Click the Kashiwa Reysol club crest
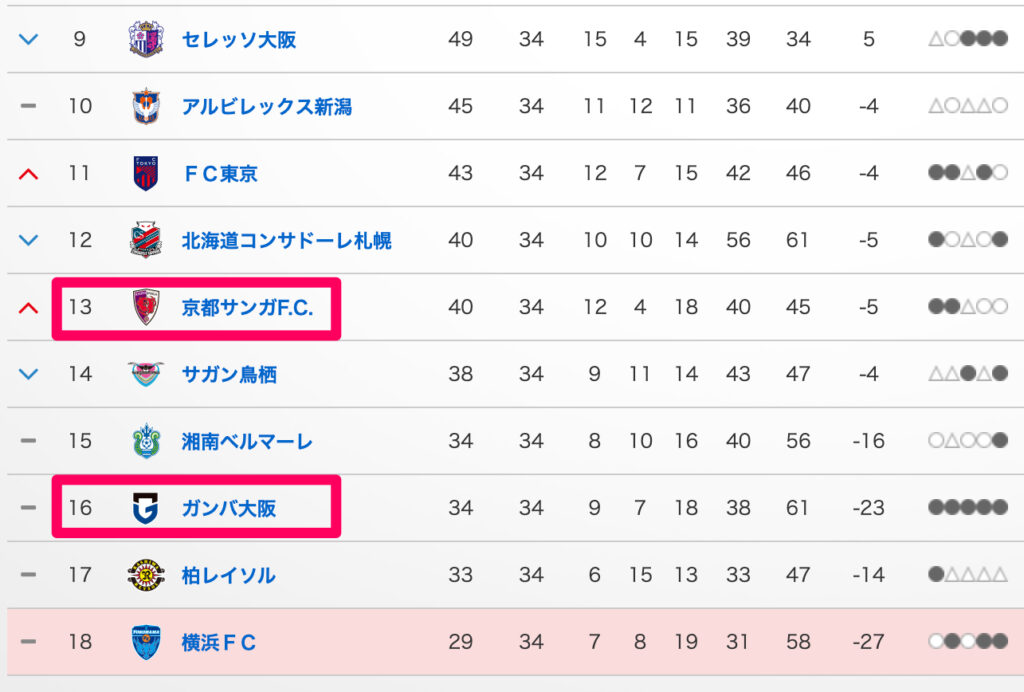 (x=145, y=575)
